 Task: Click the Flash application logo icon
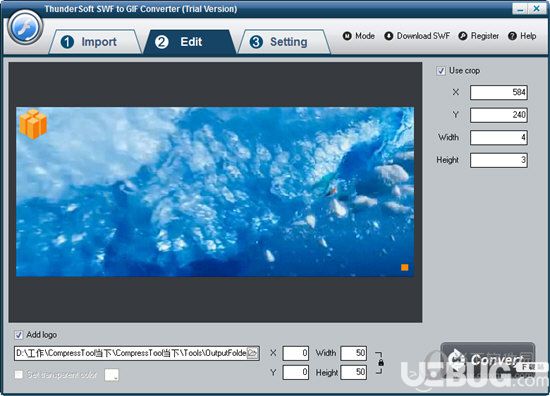pyautogui.click(x=25, y=27)
